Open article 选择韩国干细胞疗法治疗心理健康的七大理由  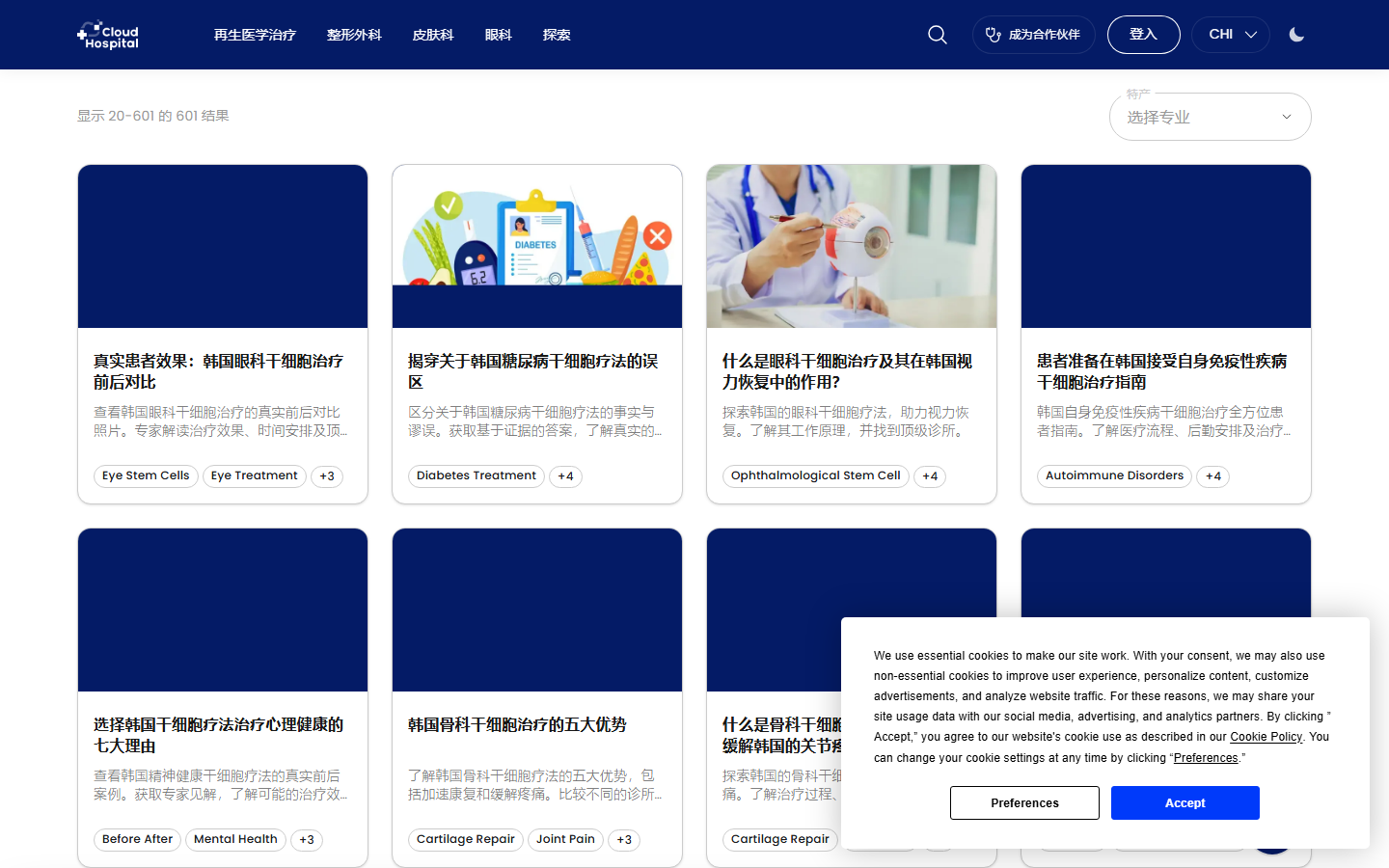(x=219, y=735)
